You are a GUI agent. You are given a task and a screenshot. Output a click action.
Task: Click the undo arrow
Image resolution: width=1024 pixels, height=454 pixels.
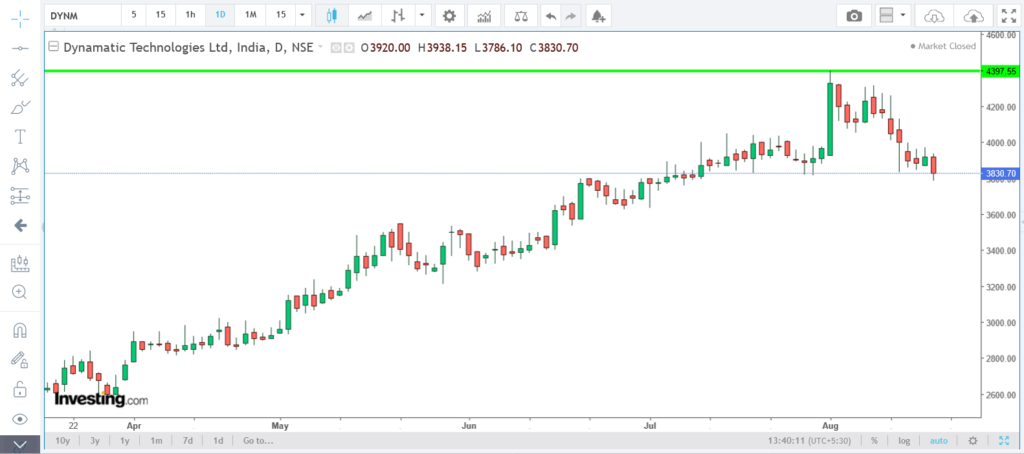coord(551,16)
